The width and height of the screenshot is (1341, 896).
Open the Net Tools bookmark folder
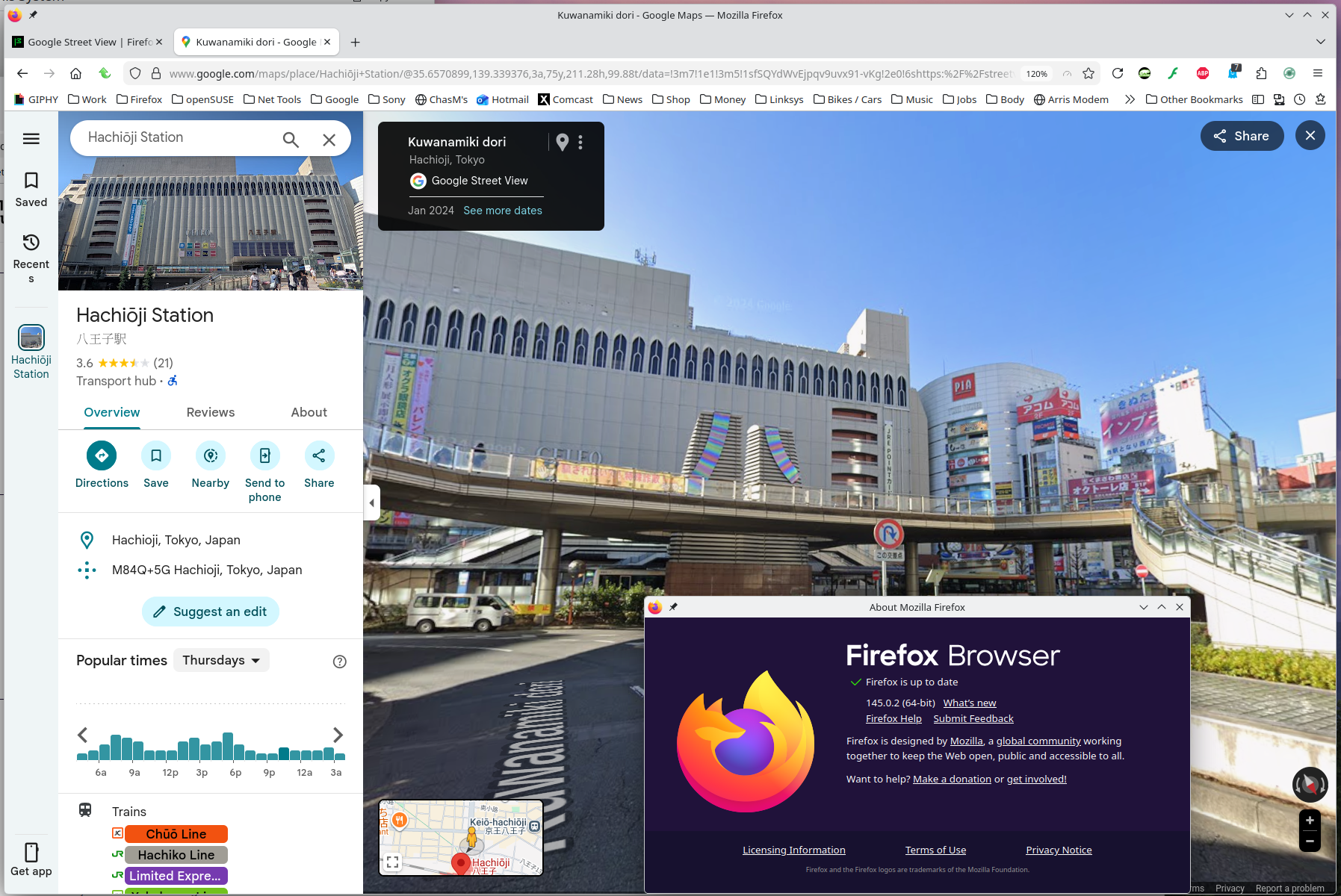[x=272, y=99]
